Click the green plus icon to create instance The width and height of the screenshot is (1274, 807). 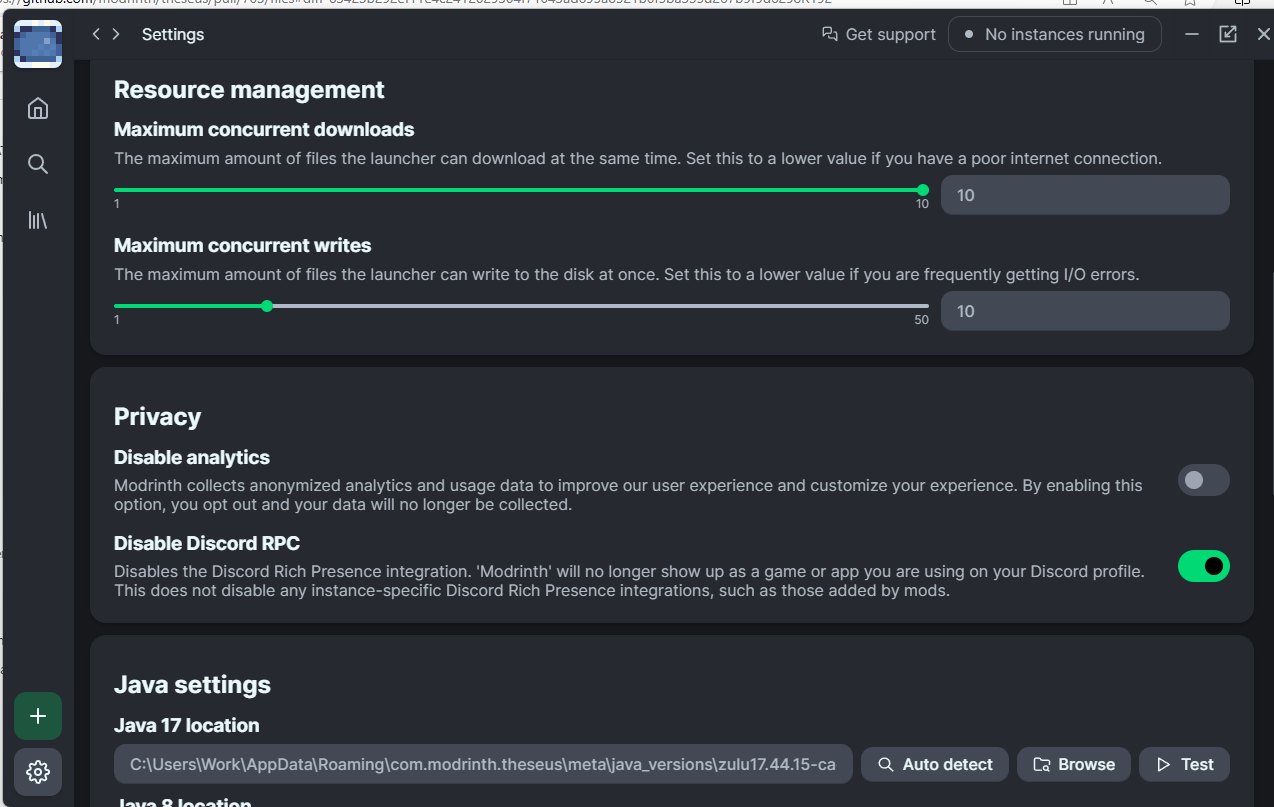pos(37,716)
